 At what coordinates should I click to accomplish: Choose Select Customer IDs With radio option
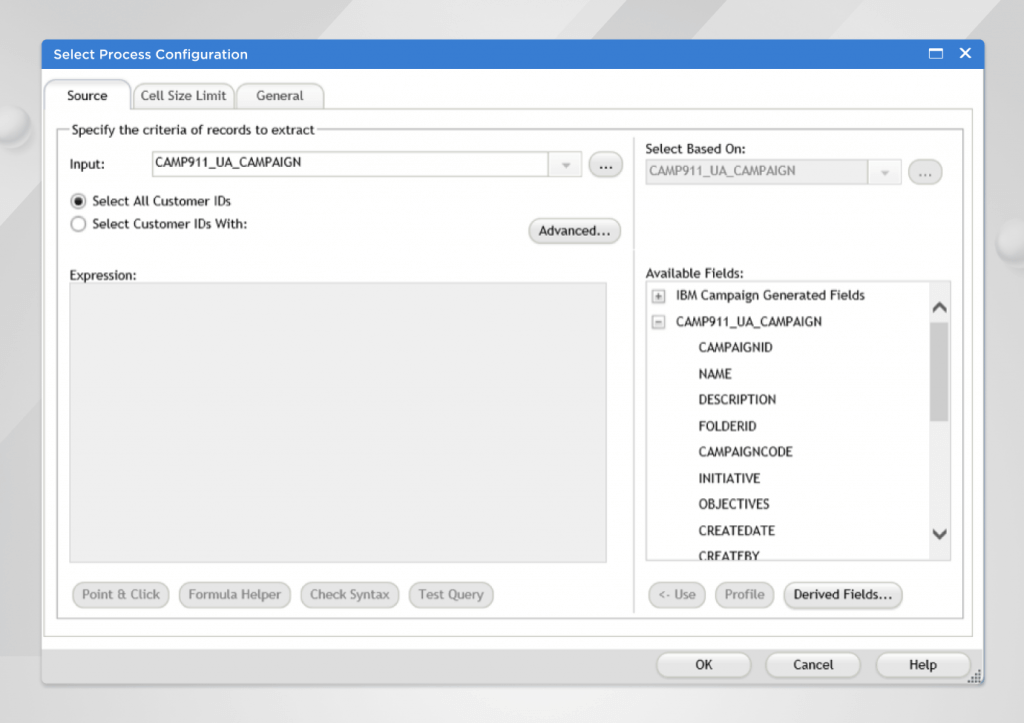[79, 225]
